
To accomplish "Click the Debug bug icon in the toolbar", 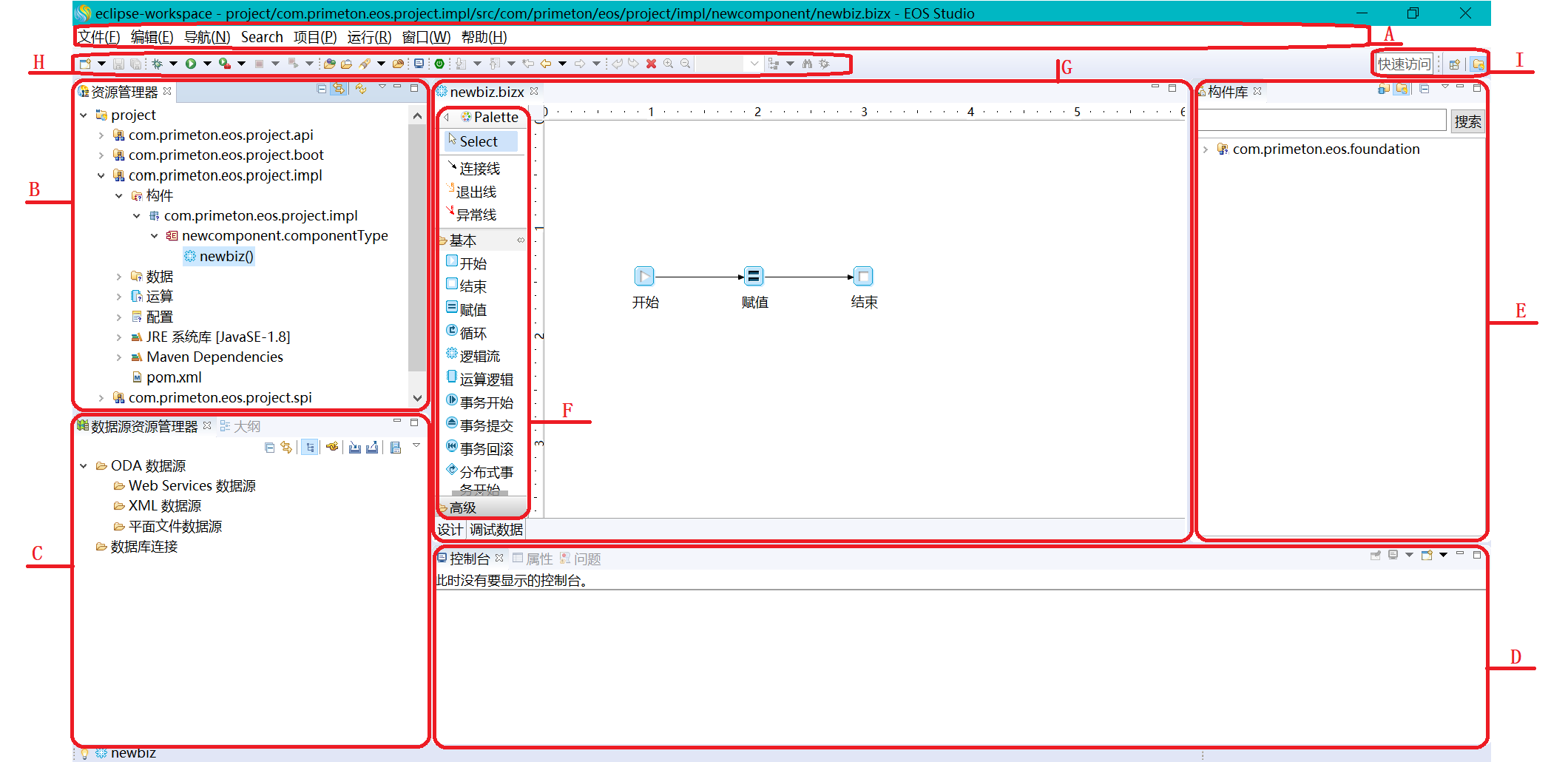I will click(x=157, y=64).
